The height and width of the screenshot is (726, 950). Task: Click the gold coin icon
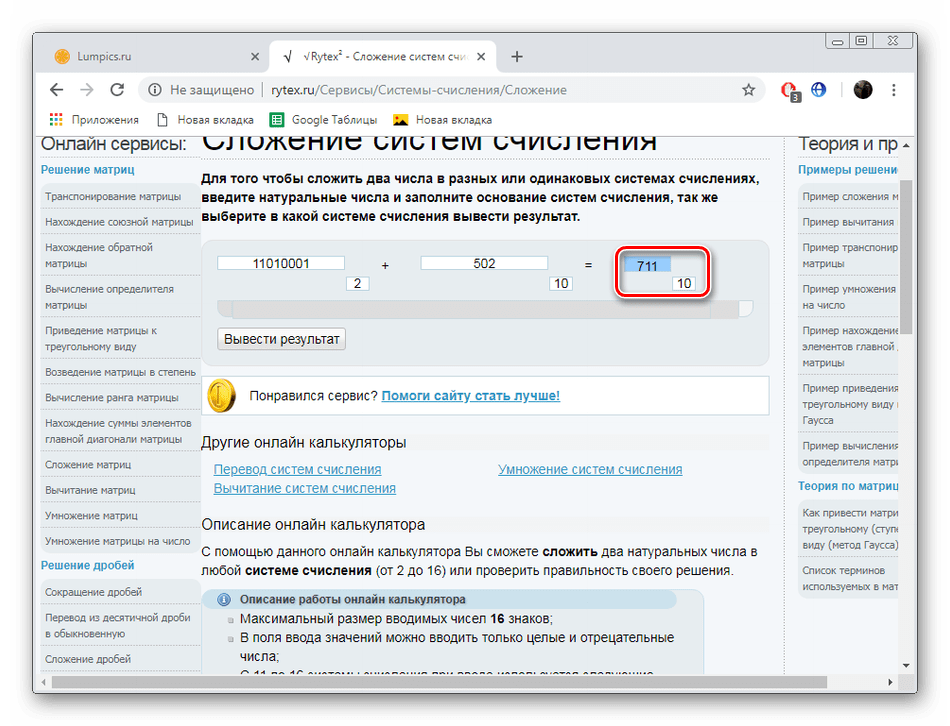tap(221, 396)
